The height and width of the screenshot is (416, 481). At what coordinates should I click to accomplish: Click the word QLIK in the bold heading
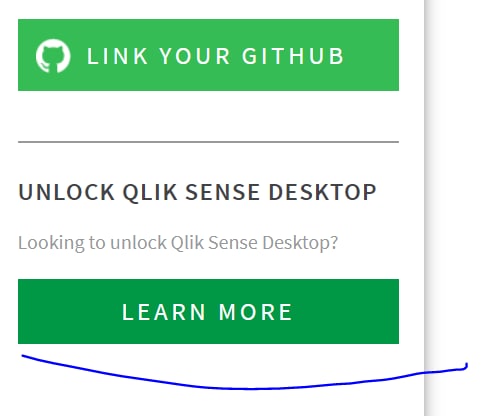[x=150, y=193]
